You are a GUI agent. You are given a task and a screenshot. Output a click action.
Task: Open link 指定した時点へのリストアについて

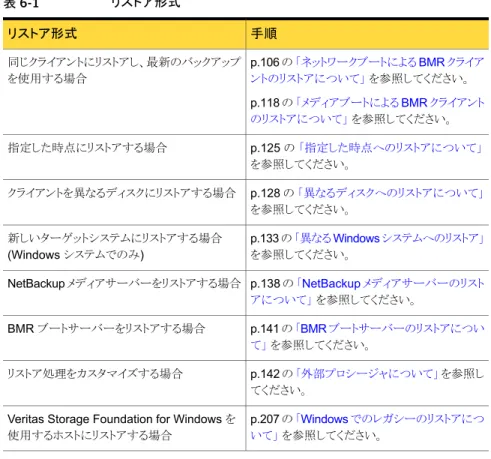[391, 148]
